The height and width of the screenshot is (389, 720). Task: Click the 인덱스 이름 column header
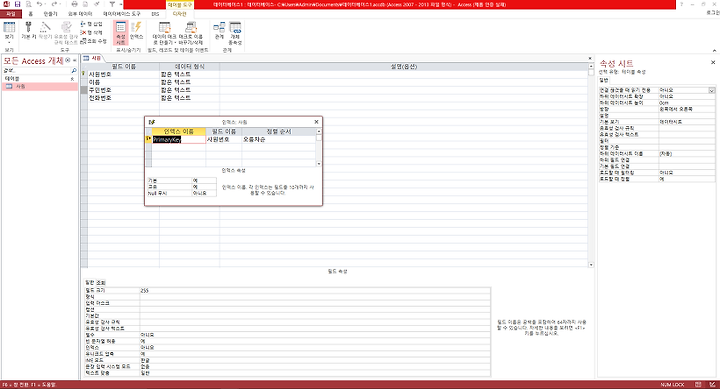(179, 131)
